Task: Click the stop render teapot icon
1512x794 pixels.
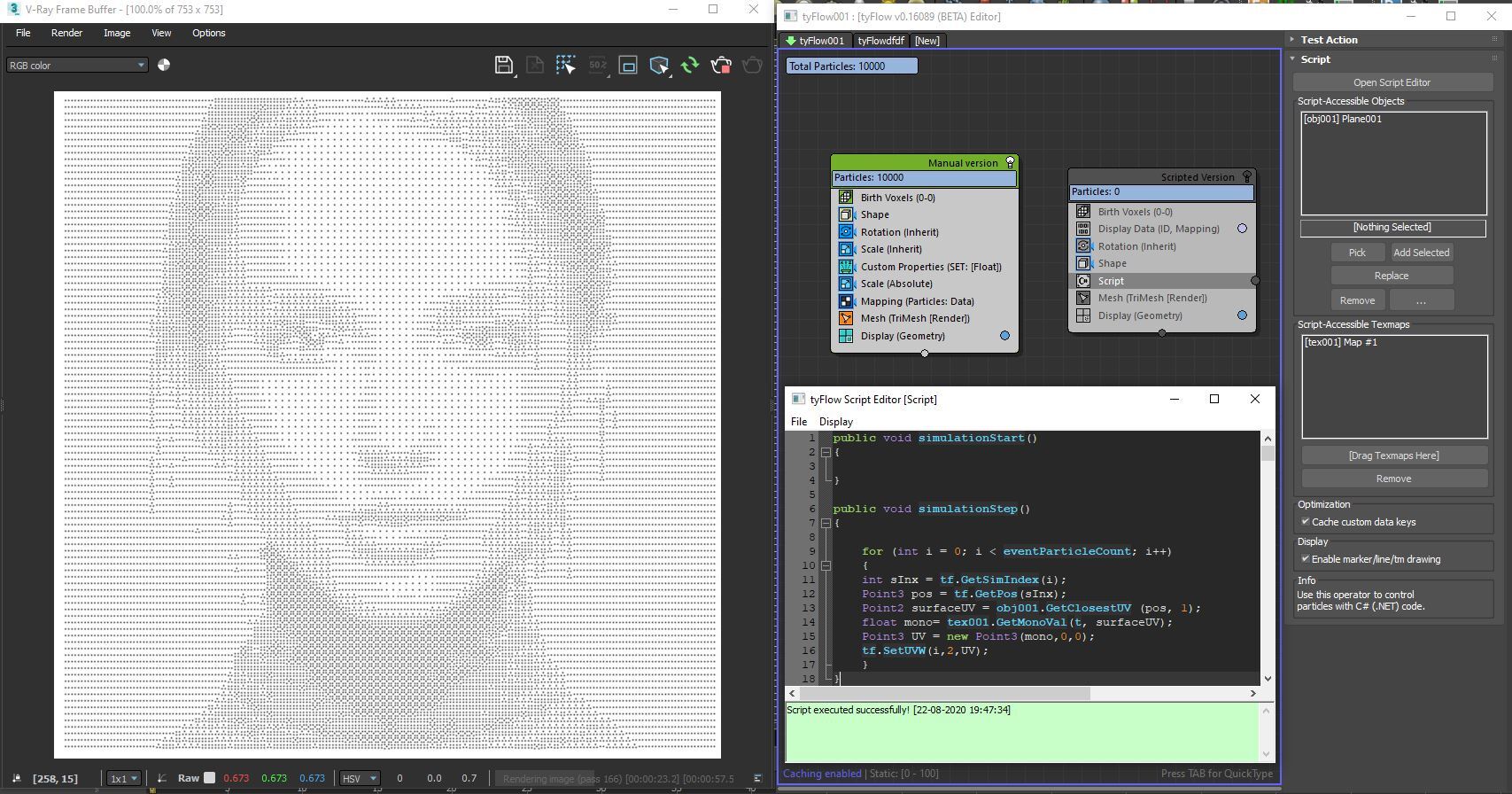Action: 721,65
